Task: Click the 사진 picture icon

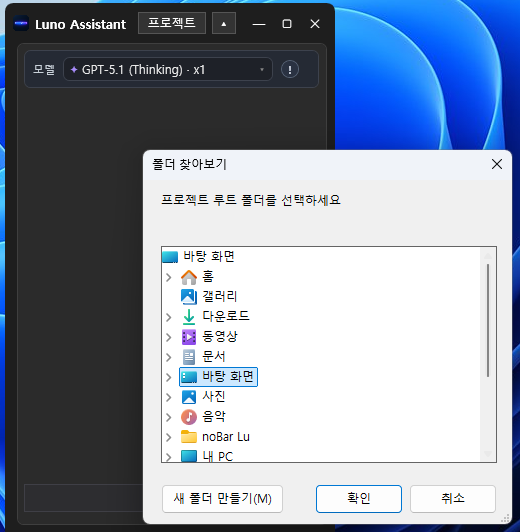Action: [189, 397]
